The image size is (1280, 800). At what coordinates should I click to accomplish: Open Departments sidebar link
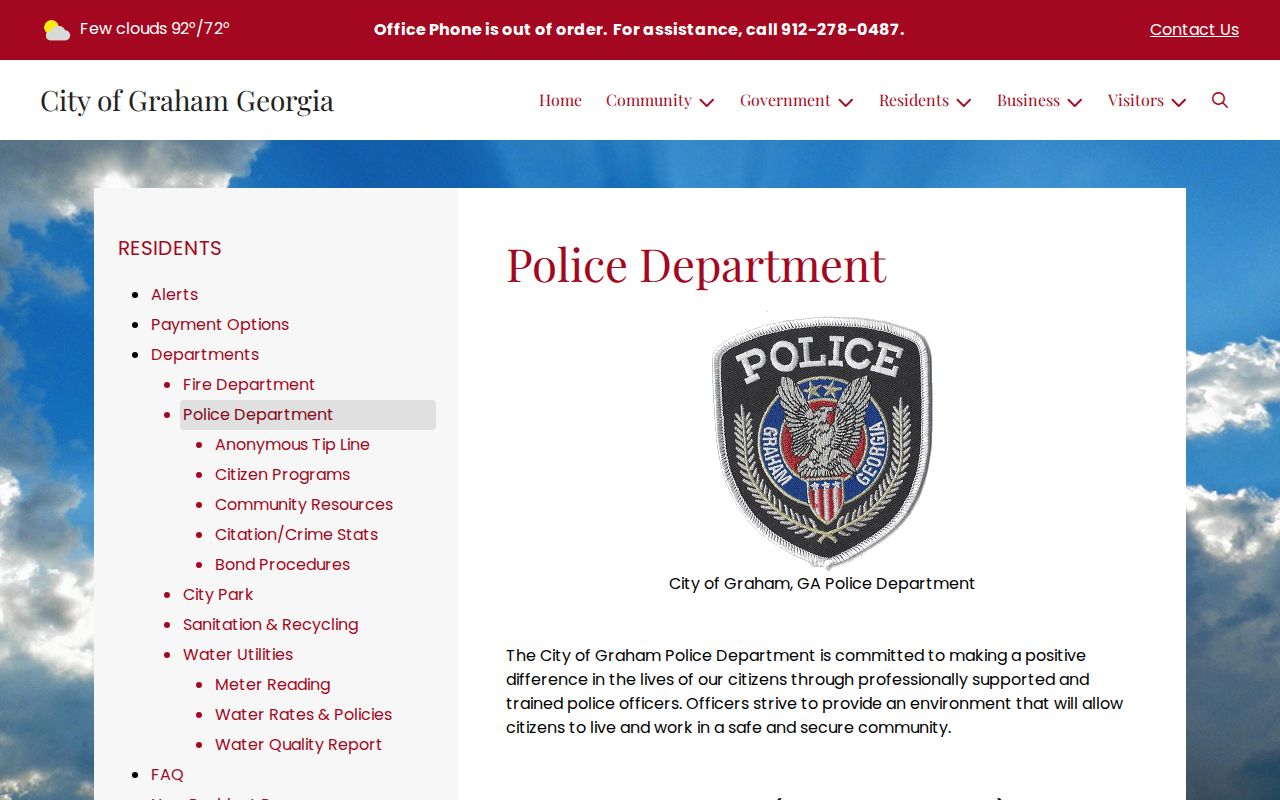tap(205, 354)
